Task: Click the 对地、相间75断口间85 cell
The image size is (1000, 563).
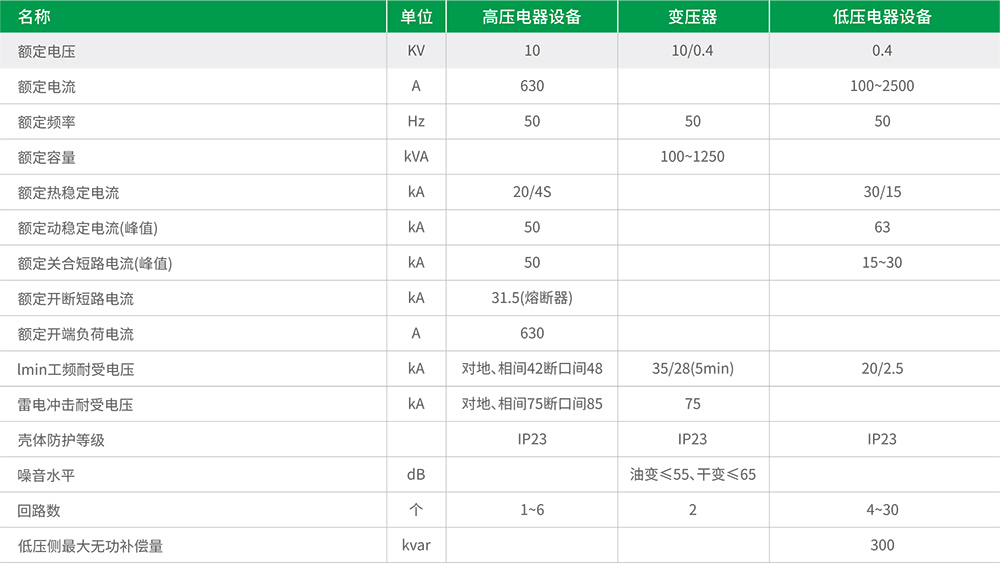Action: (x=532, y=405)
